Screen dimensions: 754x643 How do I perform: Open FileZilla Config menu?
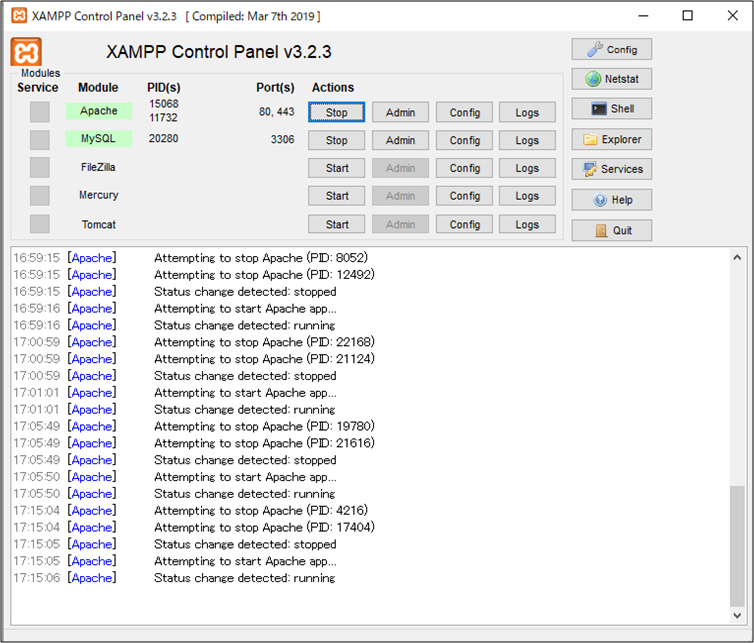pos(465,168)
